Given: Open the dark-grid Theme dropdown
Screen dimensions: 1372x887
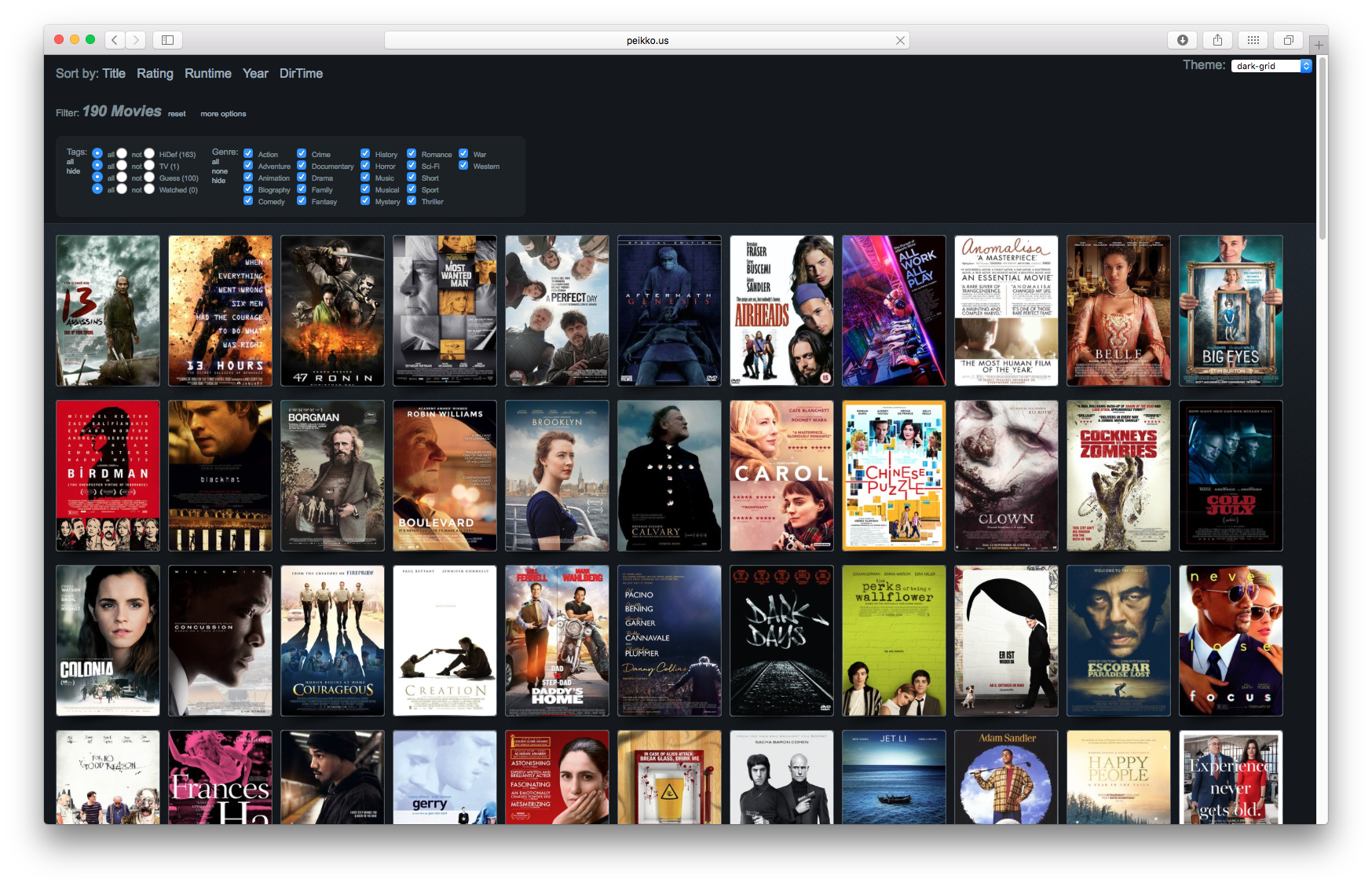Looking at the screenshot, I should [x=1271, y=65].
